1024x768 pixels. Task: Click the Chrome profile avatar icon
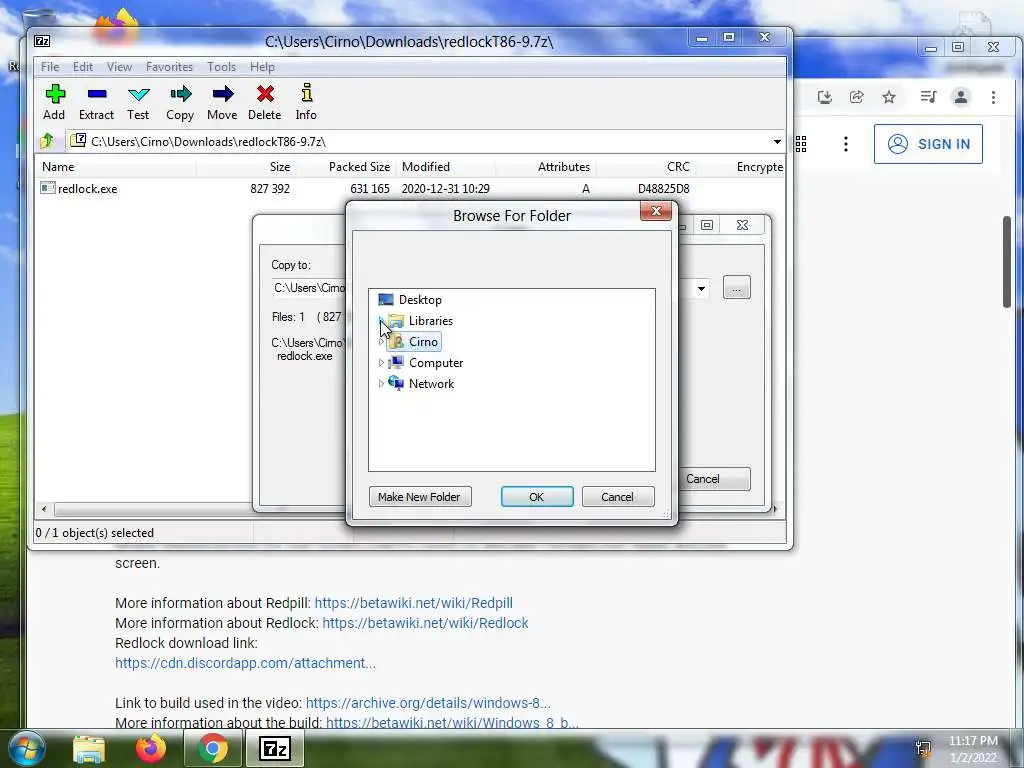961,97
